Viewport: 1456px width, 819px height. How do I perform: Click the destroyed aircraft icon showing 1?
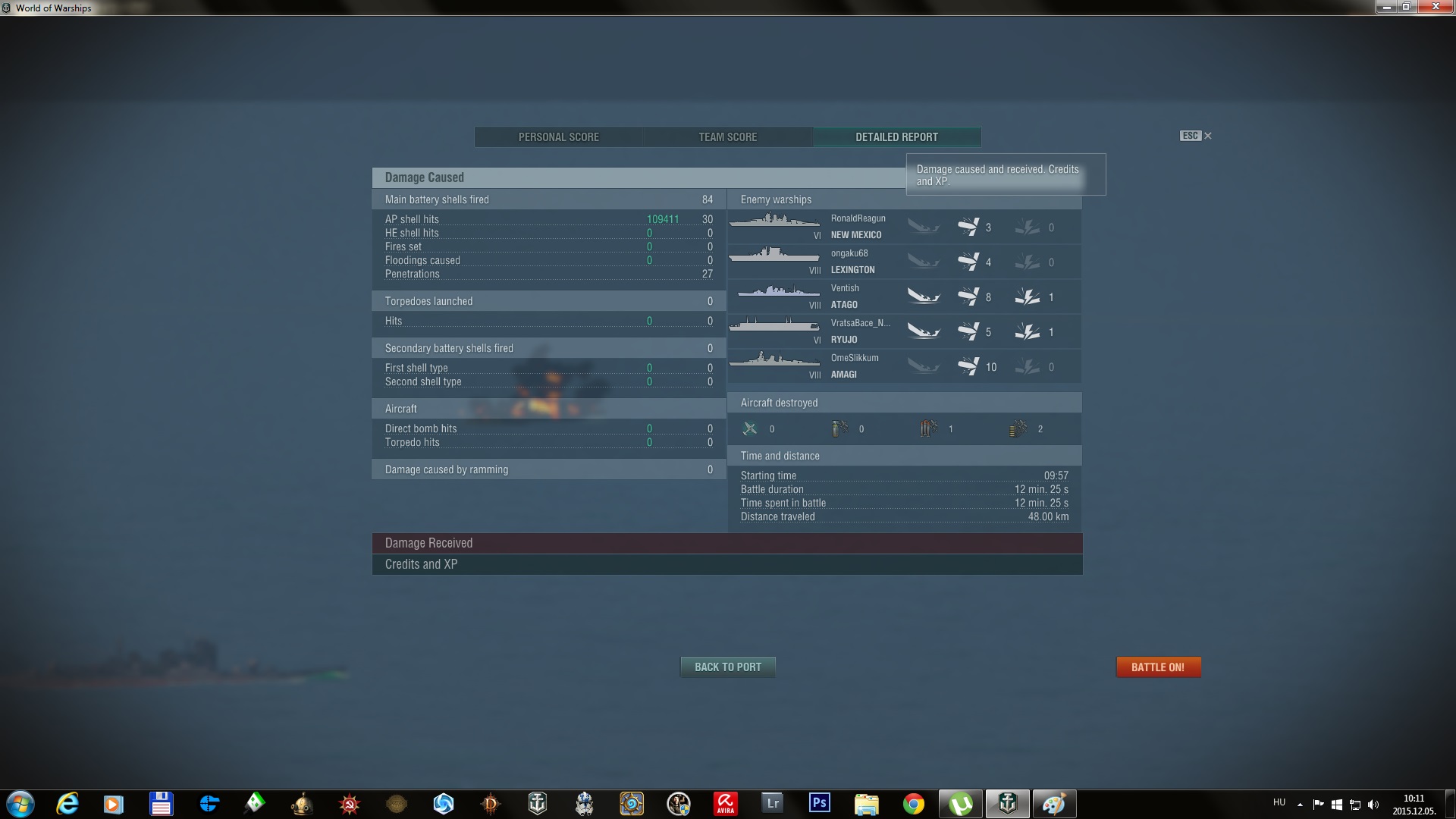(x=929, y=428)
